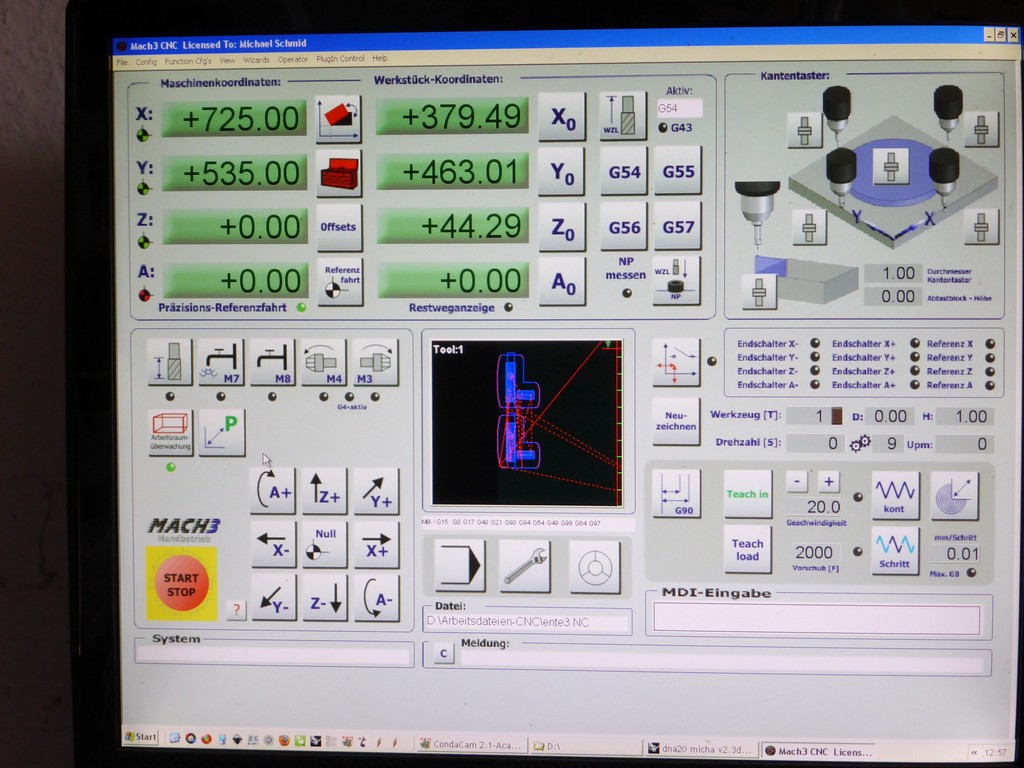The width and height of the screenshot is (1024, 768).
Task: Open the Config menu
Action: 146,60
